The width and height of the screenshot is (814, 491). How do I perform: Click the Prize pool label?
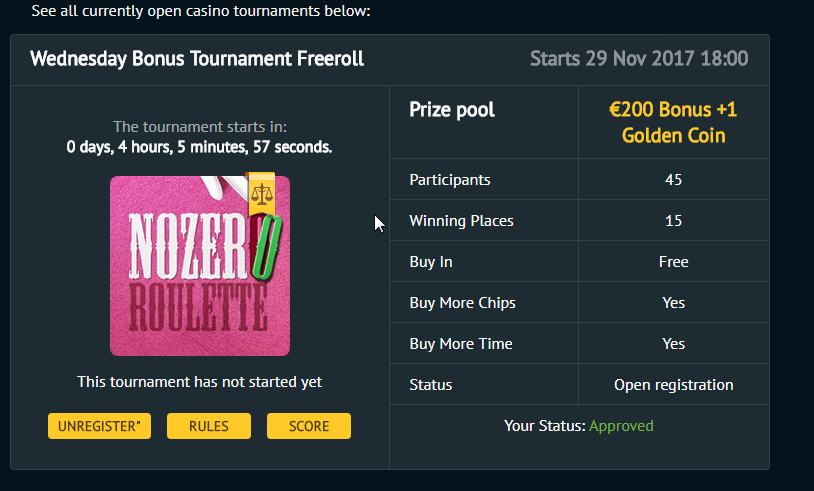click(452, 110)
